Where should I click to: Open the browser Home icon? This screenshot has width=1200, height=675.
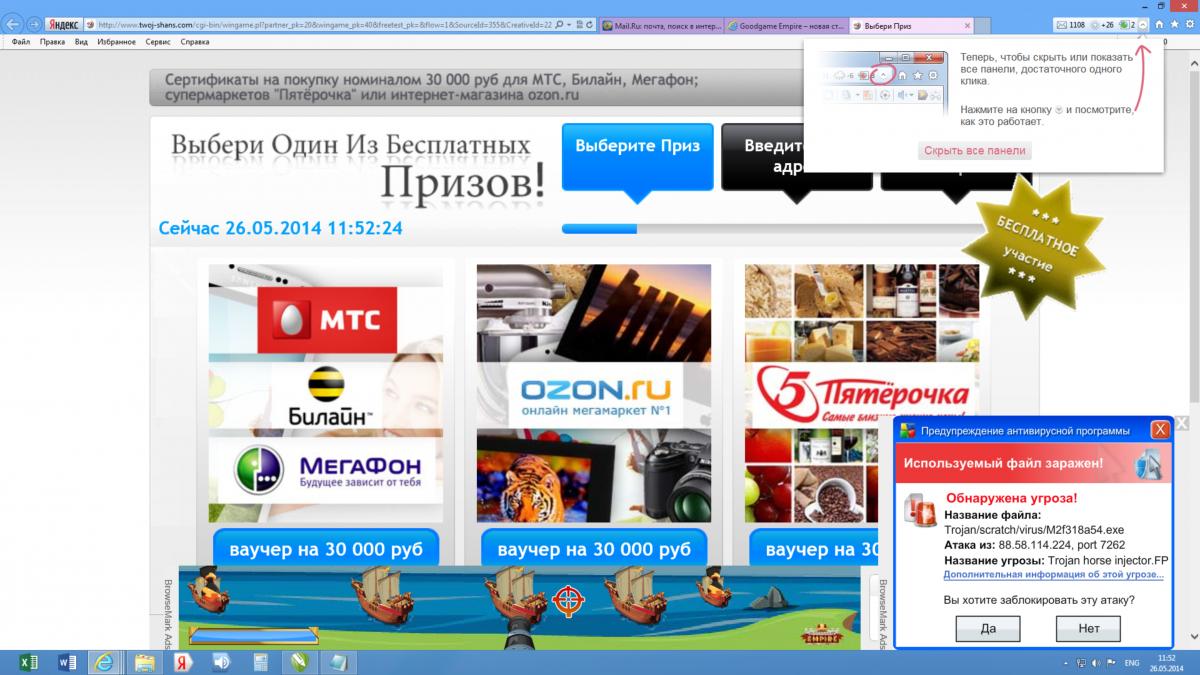pos(1160,23)
